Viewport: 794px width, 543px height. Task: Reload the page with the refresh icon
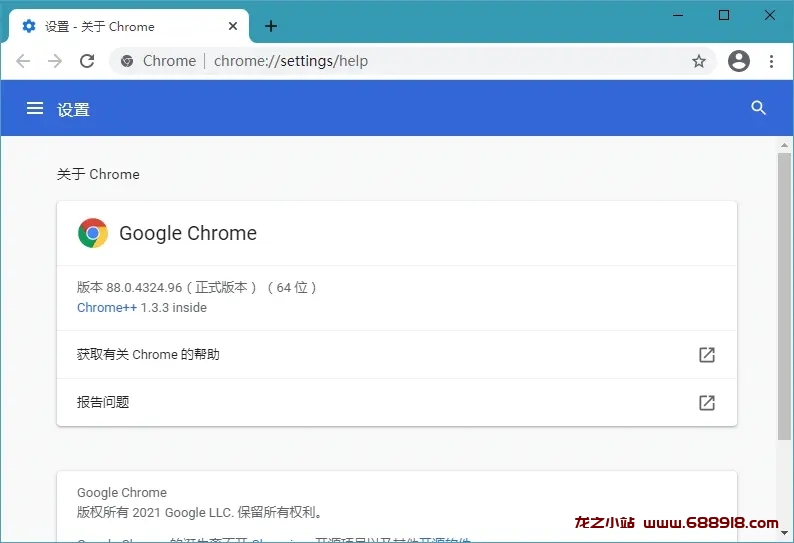point(87,61)
